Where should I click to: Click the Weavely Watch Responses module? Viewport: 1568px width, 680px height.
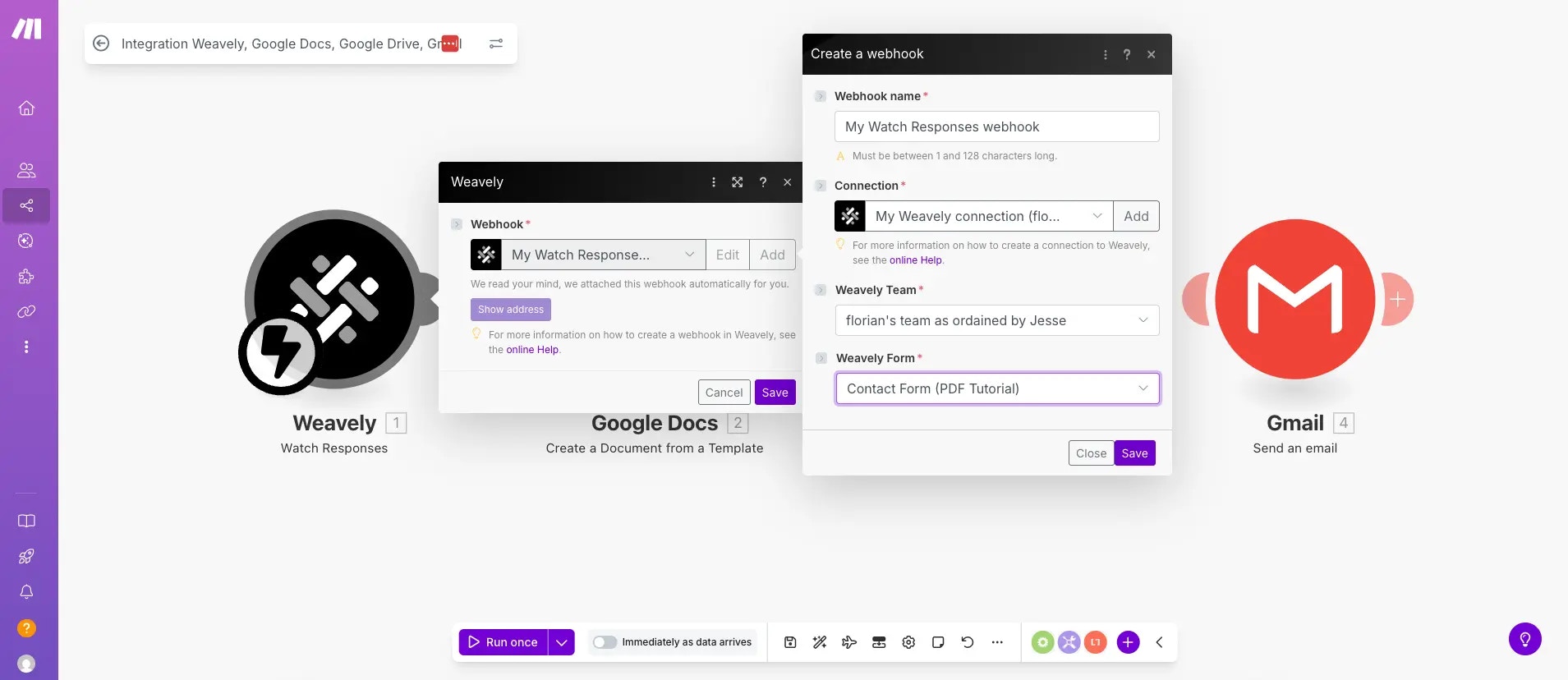point(333,299)
